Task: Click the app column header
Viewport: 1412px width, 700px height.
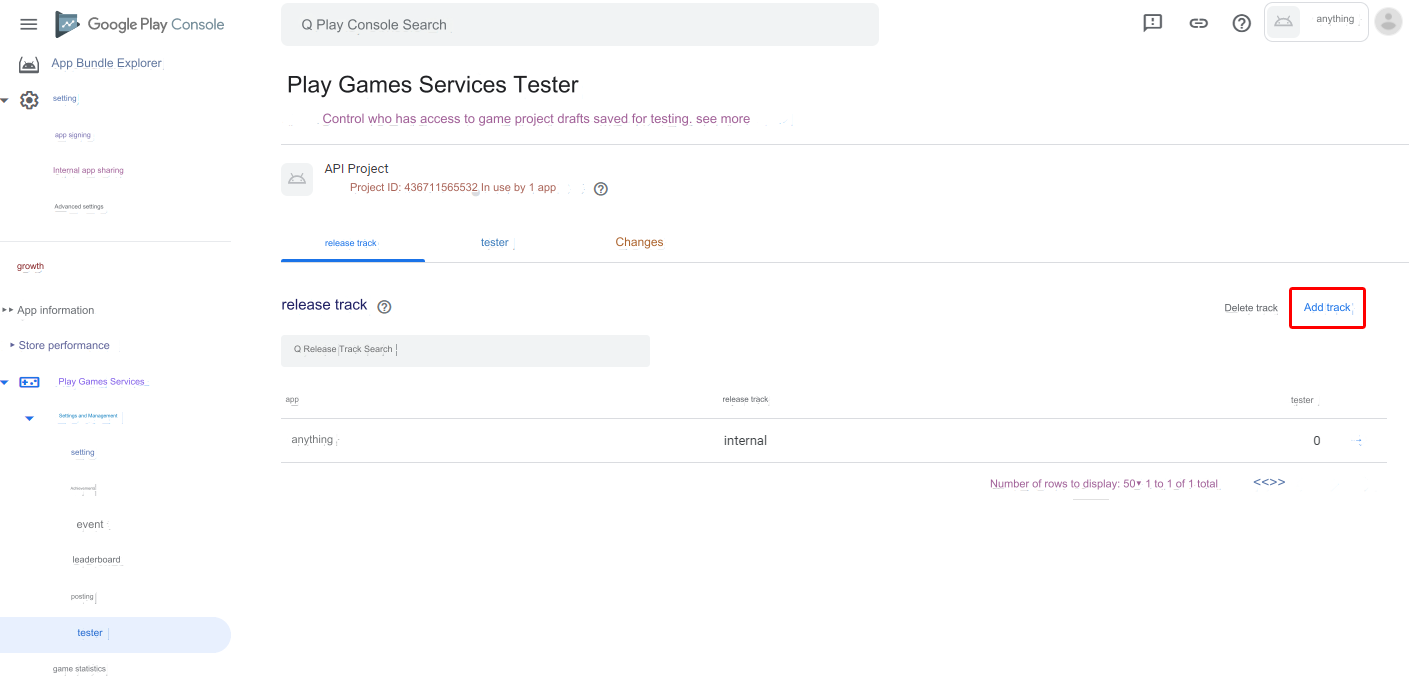Action: coord(292,400)
